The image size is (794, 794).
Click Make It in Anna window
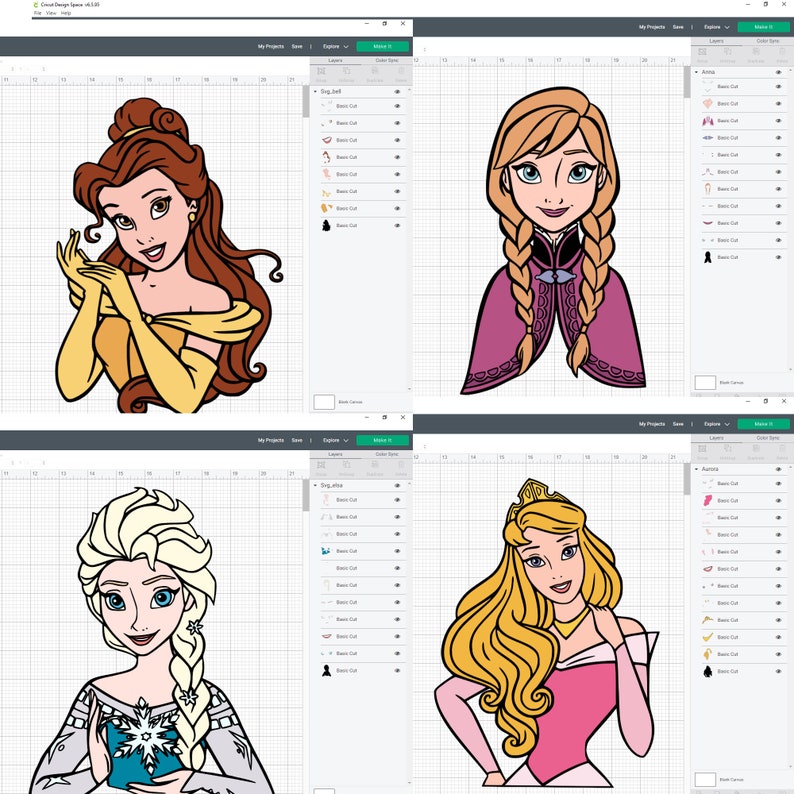763,27
